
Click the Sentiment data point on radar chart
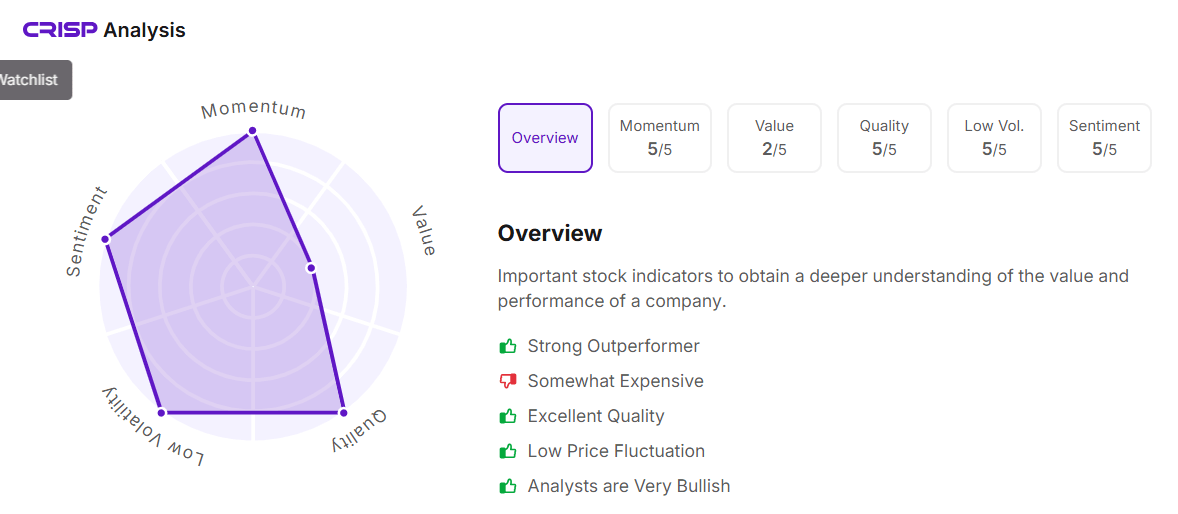[105, 237]
